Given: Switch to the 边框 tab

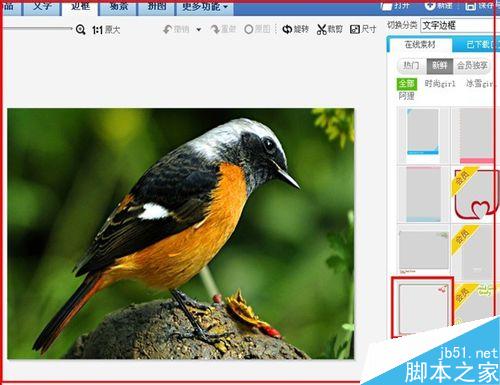Looking at the screenshot, I should 80,7.
